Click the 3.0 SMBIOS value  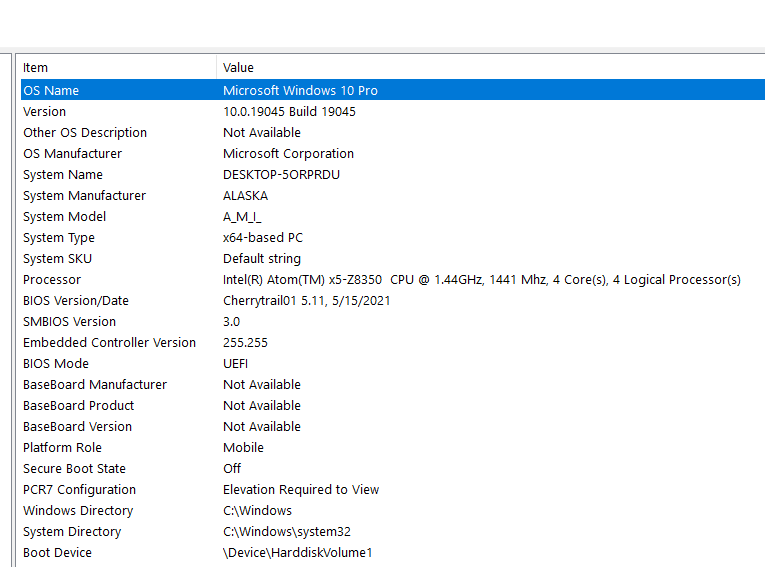tap(231, 321)
